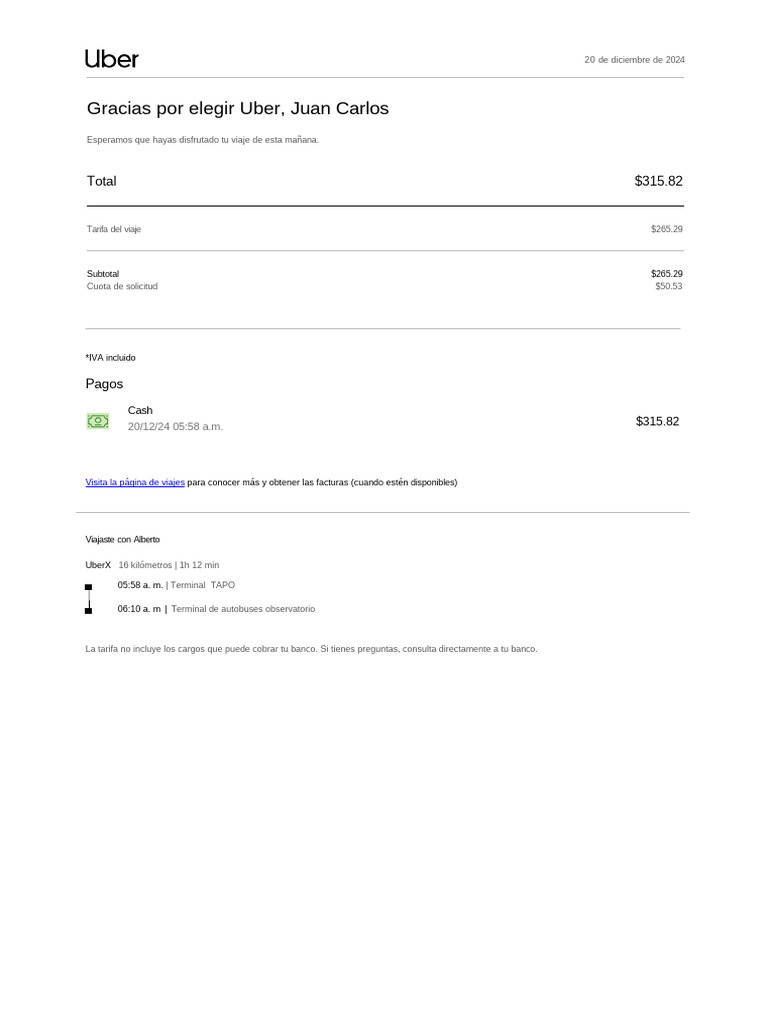This screenshot has width=768, height=1024.
Task: Click the $265.29 trip fare amount
Action: point(667,229)
